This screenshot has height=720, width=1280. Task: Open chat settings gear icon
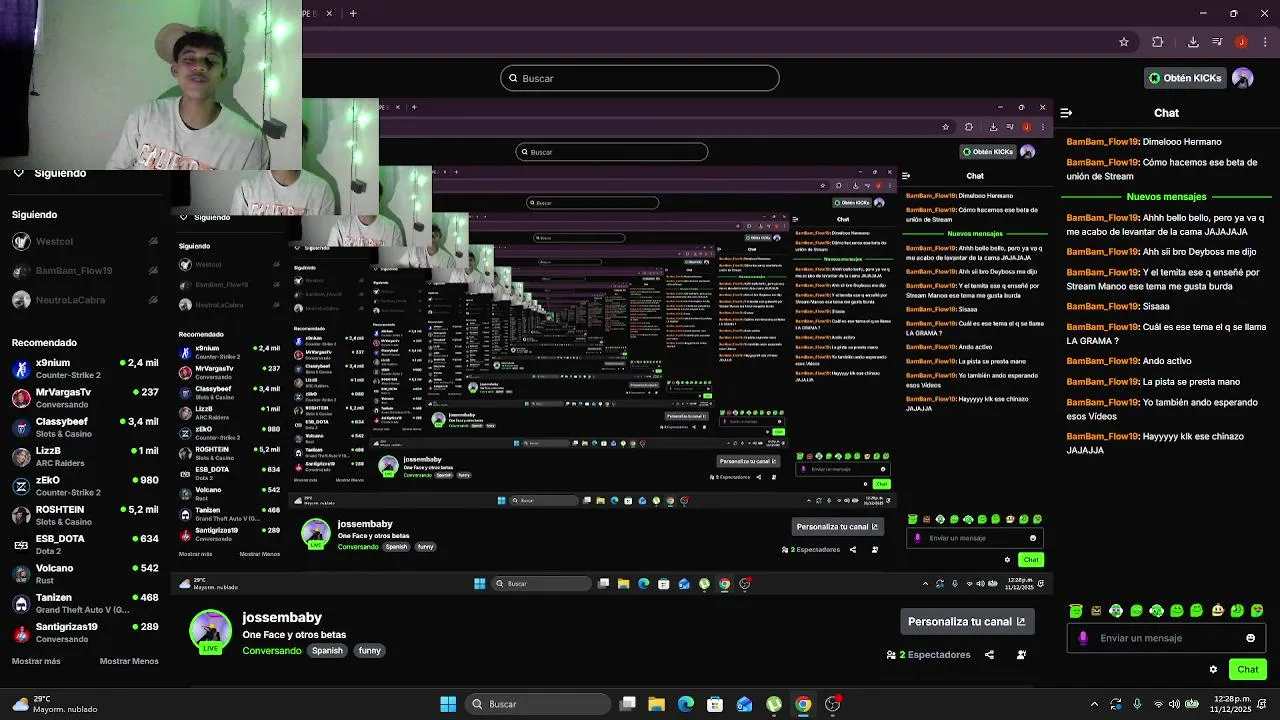[1213, 669]
